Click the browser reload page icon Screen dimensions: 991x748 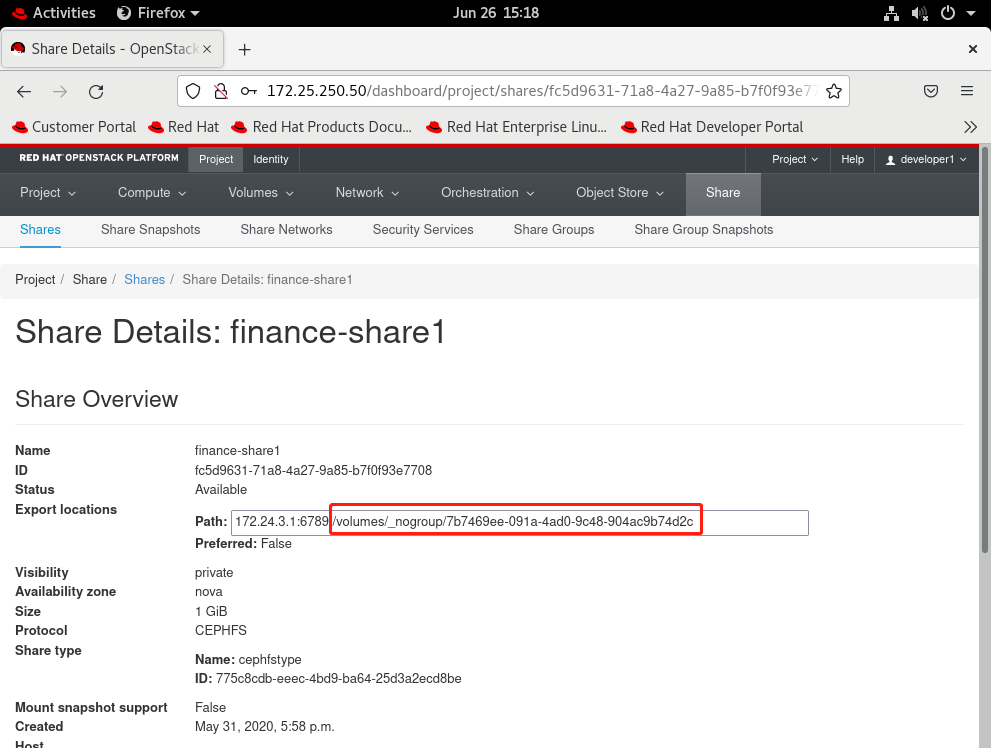pyautogui.click(x=96, y=91)
